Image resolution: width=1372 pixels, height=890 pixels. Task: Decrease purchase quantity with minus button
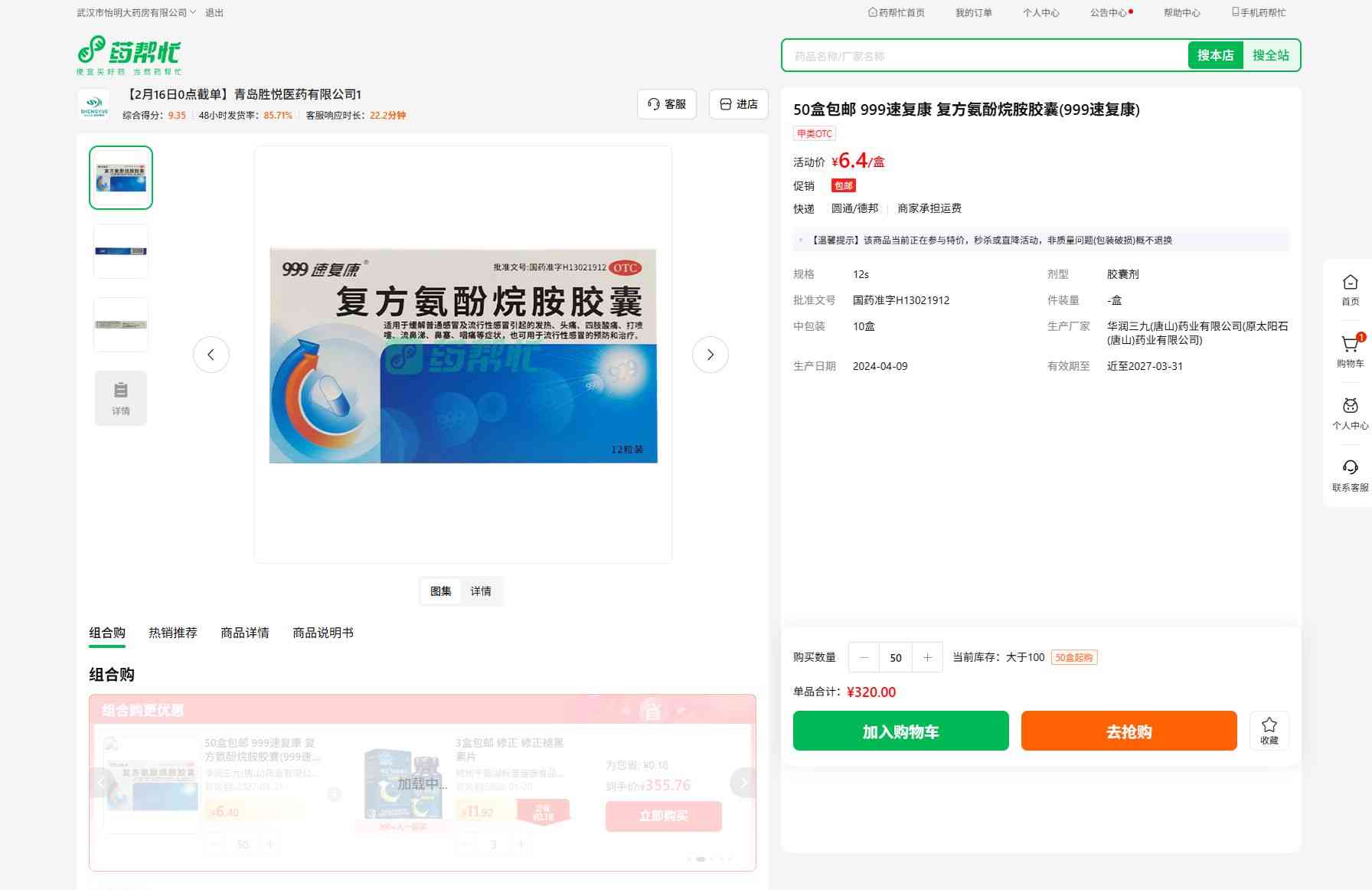point(864,657)
